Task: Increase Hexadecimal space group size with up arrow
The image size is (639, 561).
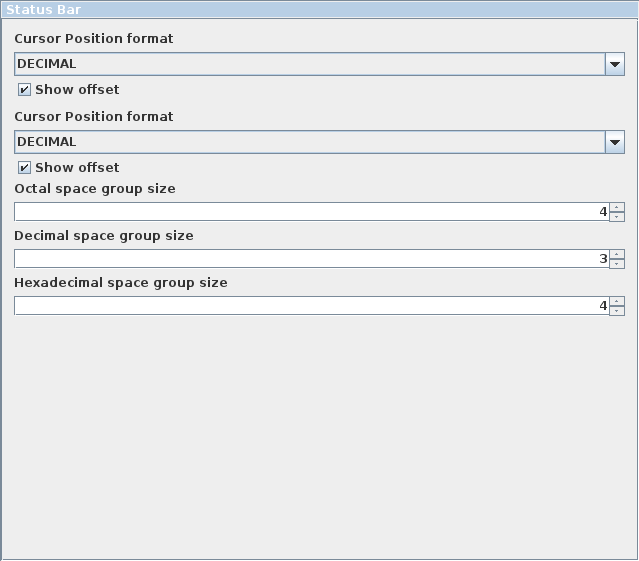Action: 617,301
